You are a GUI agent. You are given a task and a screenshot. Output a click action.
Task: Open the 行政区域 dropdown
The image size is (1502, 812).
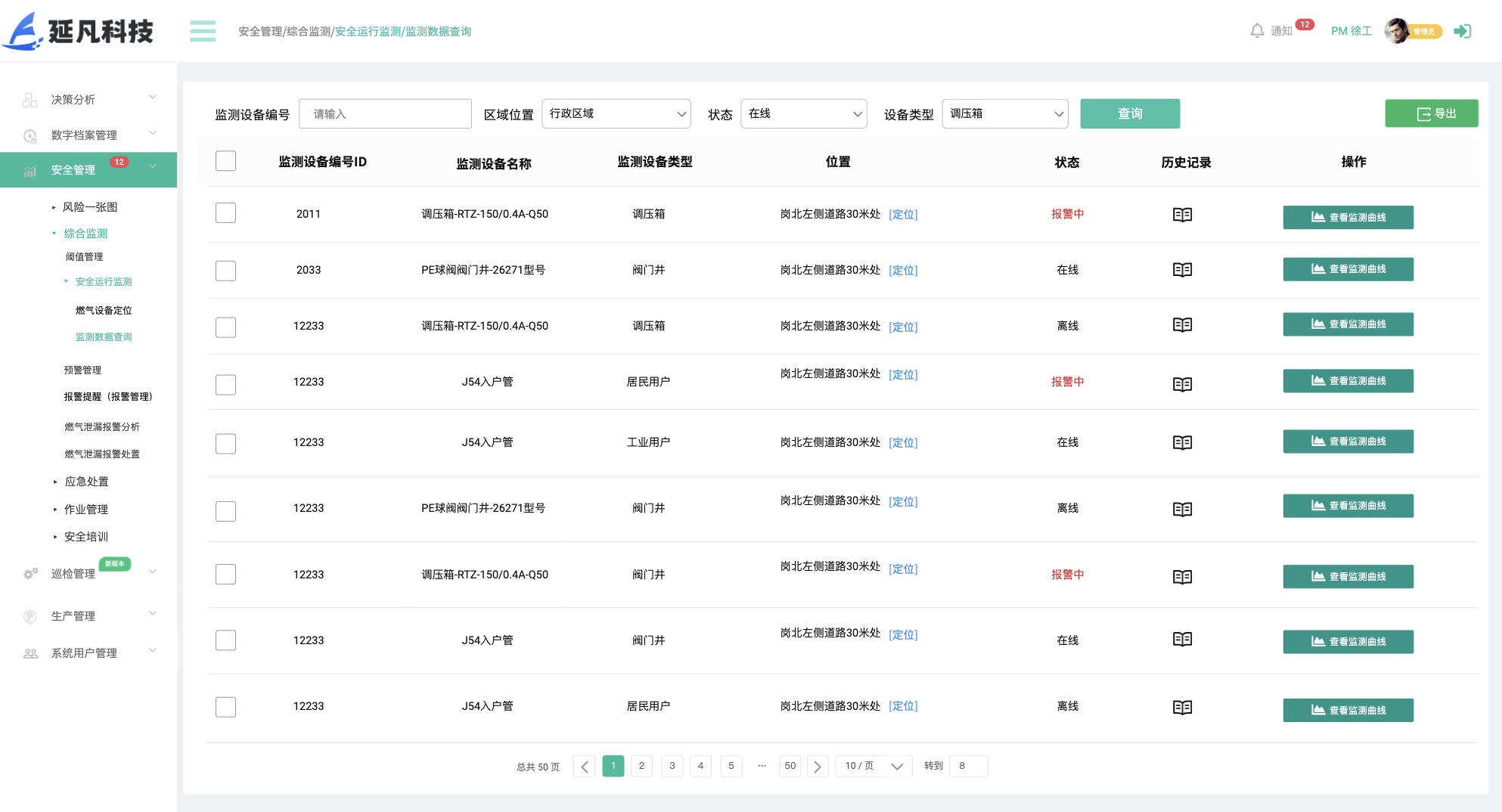[616, 113]
